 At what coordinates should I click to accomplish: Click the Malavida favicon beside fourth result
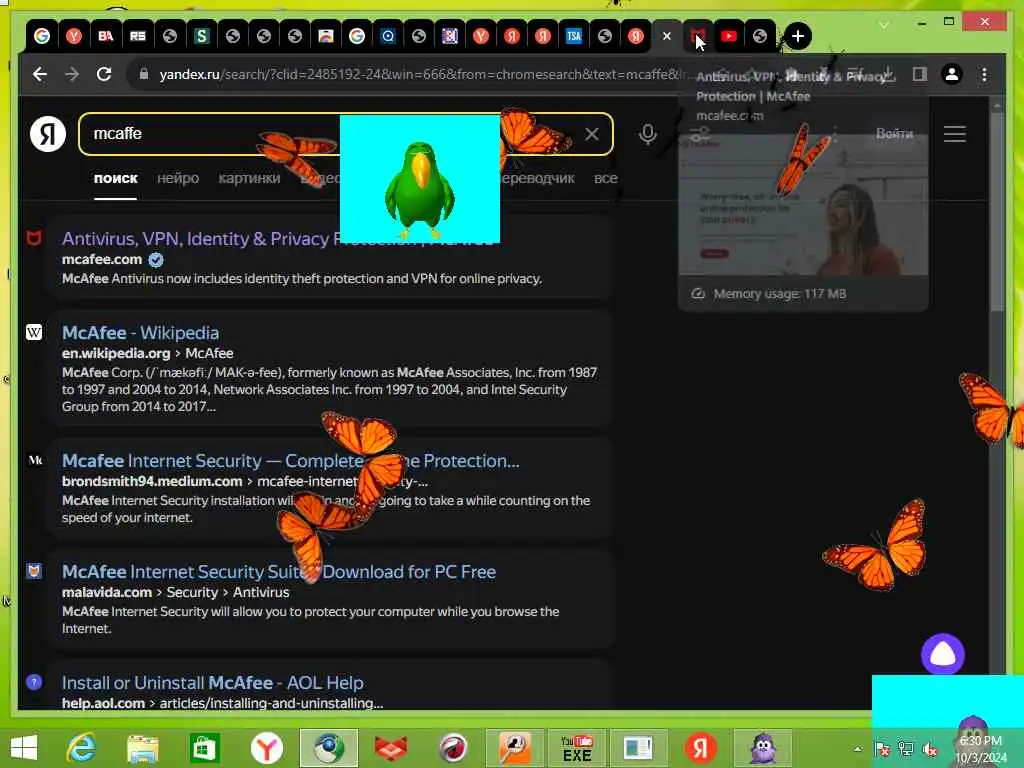34,571
